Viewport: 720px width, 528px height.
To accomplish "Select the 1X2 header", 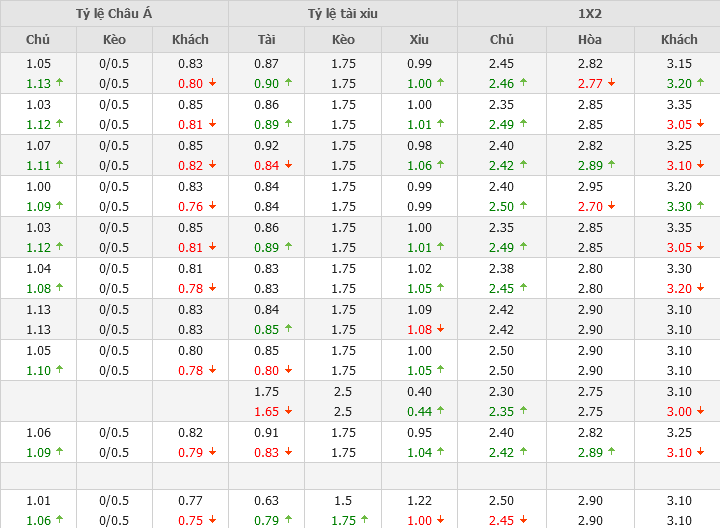I will [589, 14].
